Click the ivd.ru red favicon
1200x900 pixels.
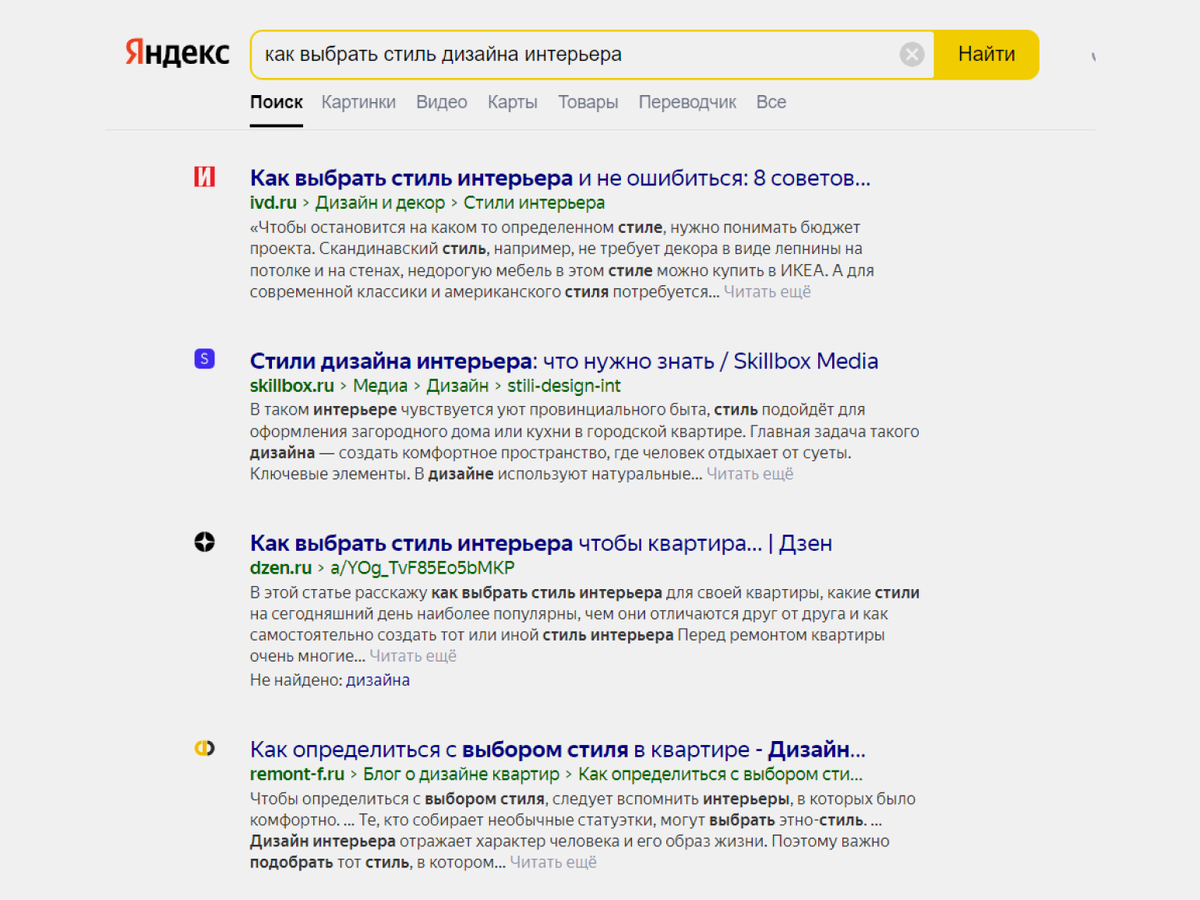(204, 177)
